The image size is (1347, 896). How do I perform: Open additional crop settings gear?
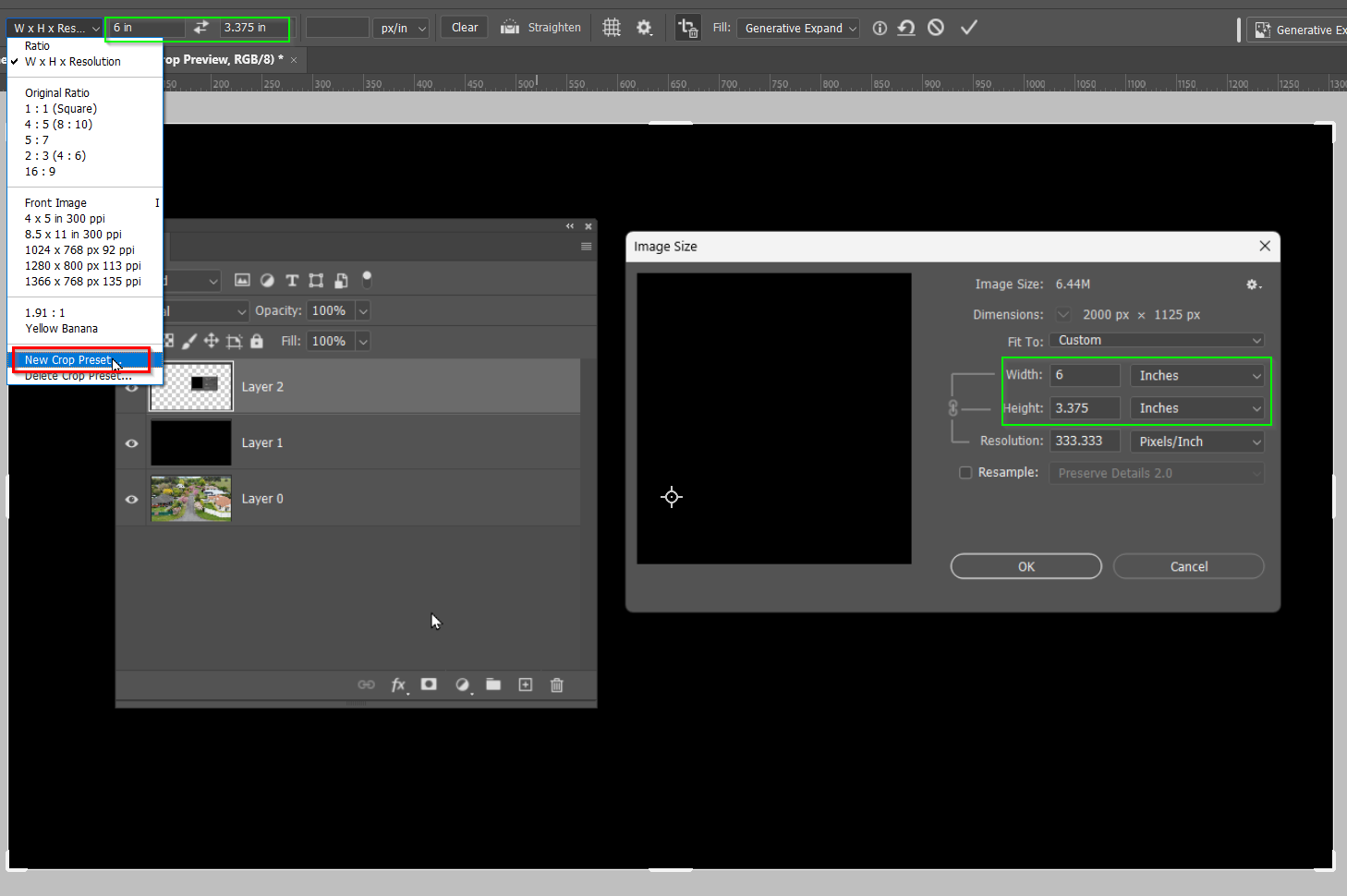click(644, 27)
